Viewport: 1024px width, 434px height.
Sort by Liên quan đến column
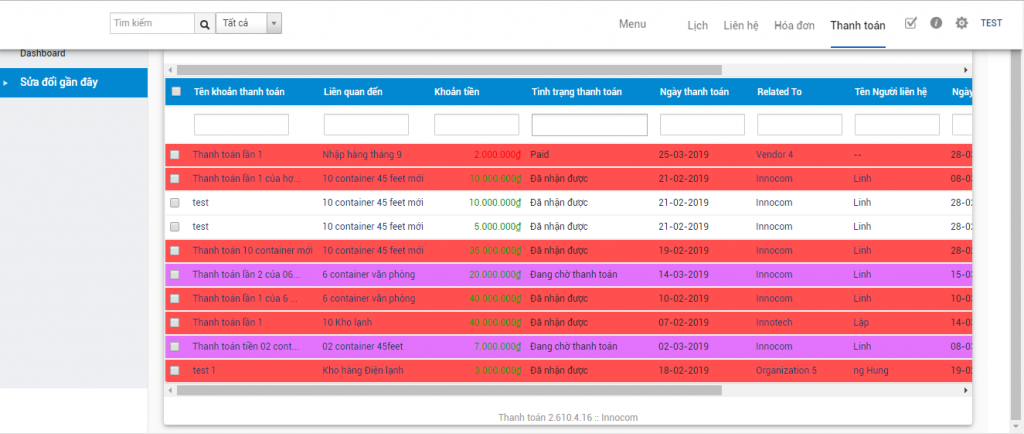pos(353,92)
